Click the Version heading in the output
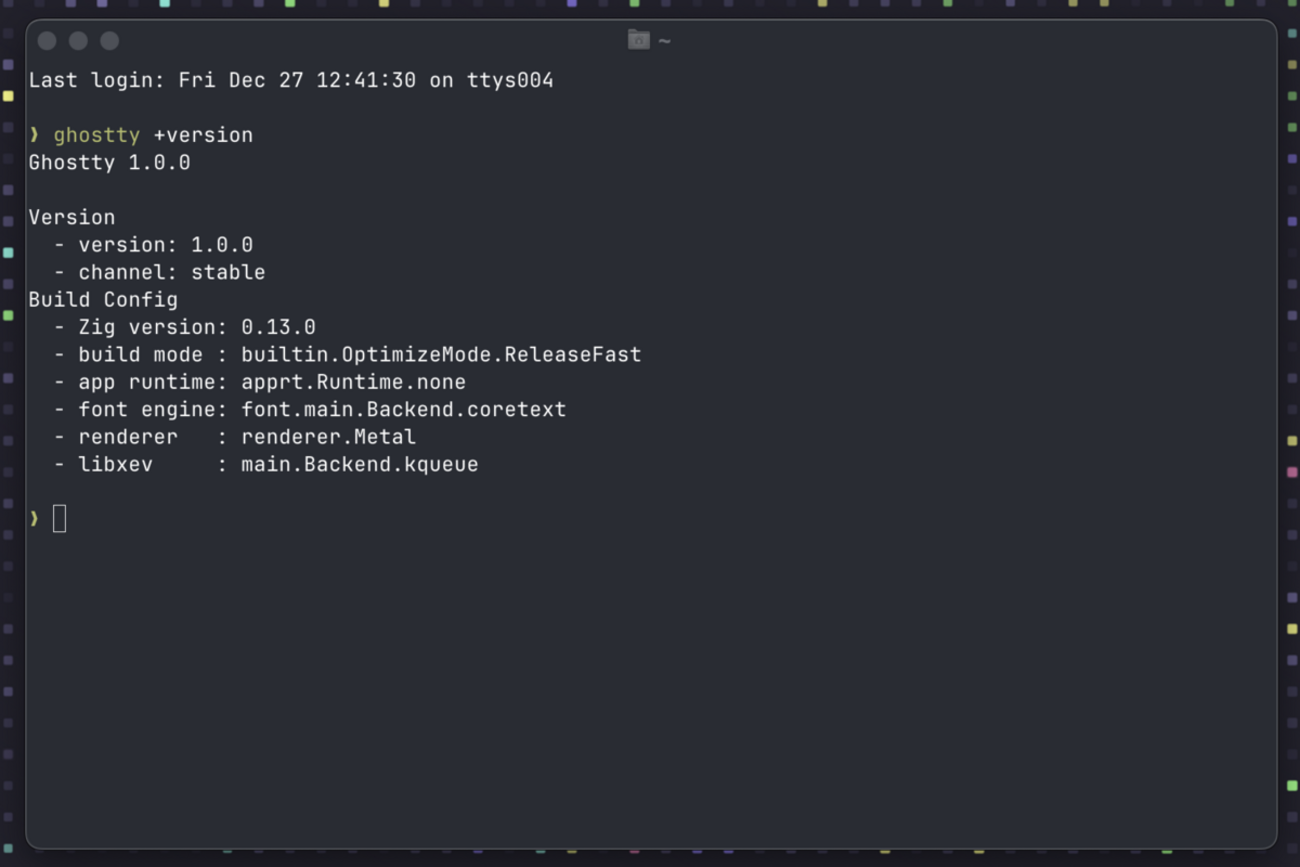The height and width of the screenshot is (867, 1300). [72, 217]
